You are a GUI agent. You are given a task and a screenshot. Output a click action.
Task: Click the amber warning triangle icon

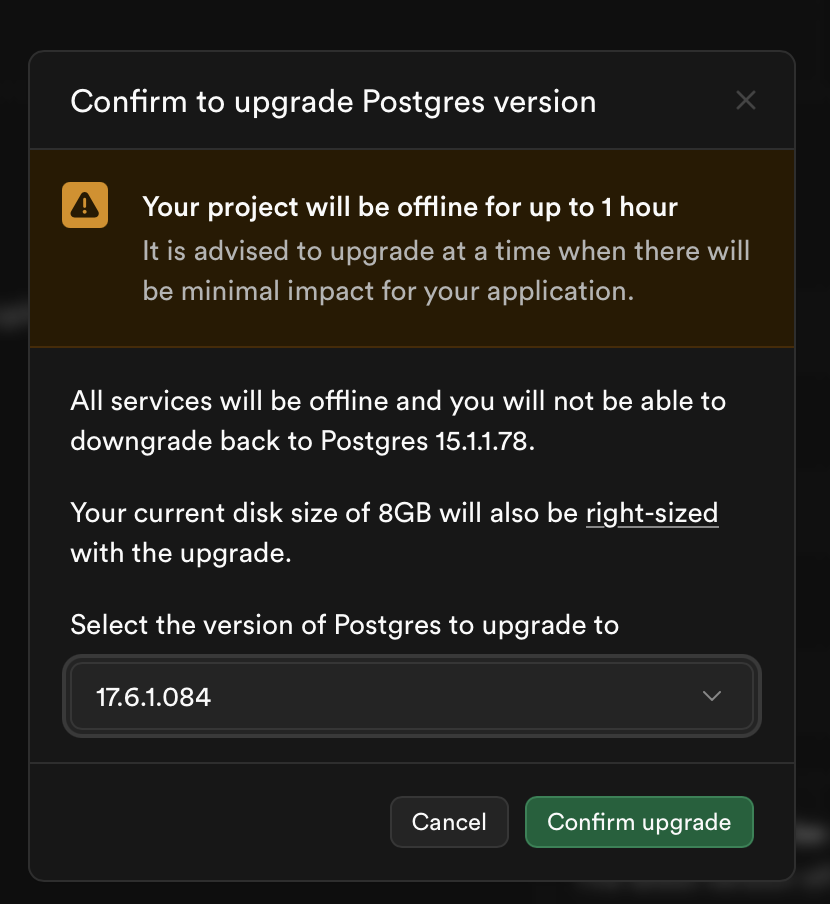coord(85,205)
